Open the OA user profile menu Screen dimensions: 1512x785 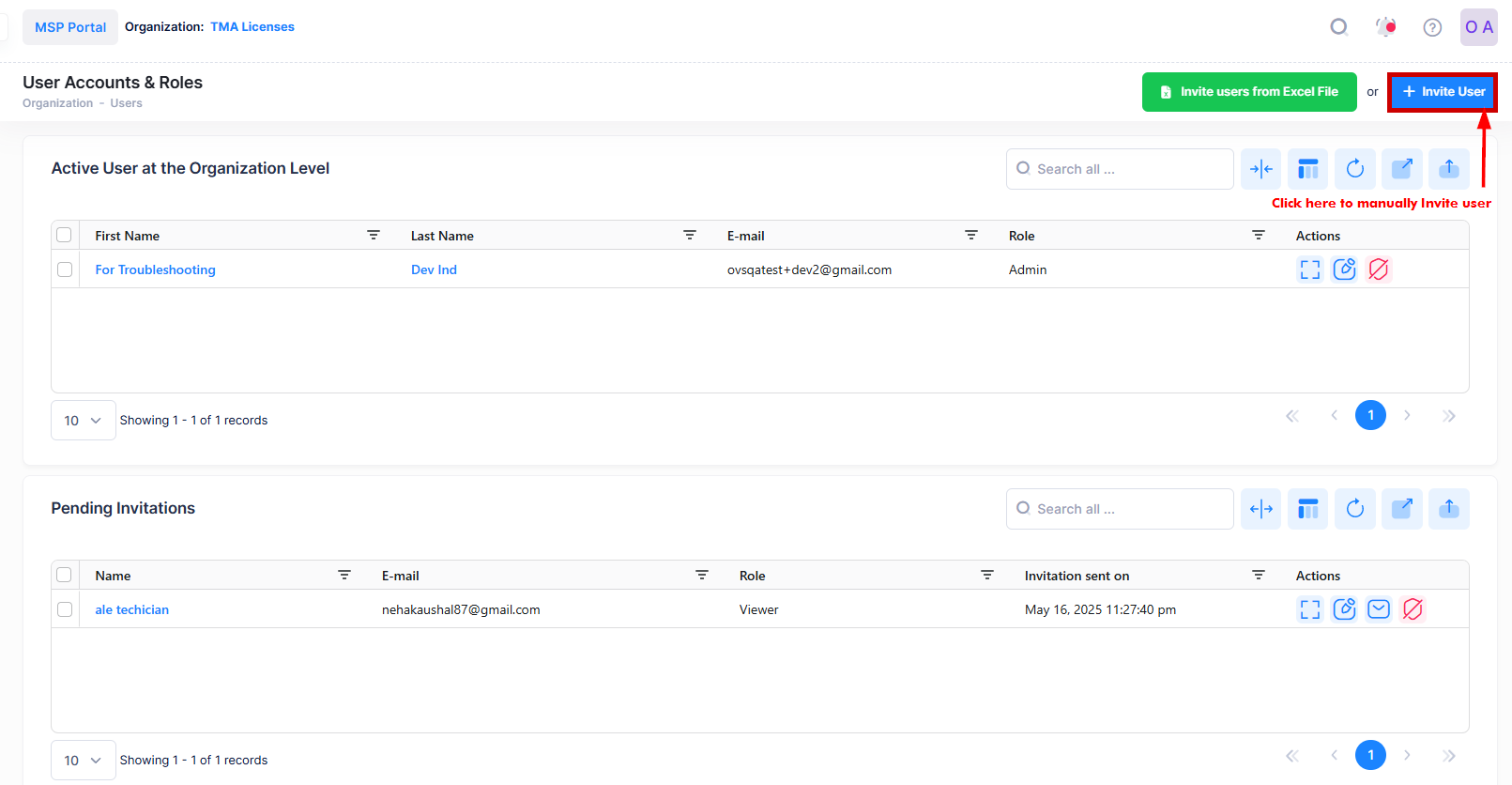[x=1478, y=27]
